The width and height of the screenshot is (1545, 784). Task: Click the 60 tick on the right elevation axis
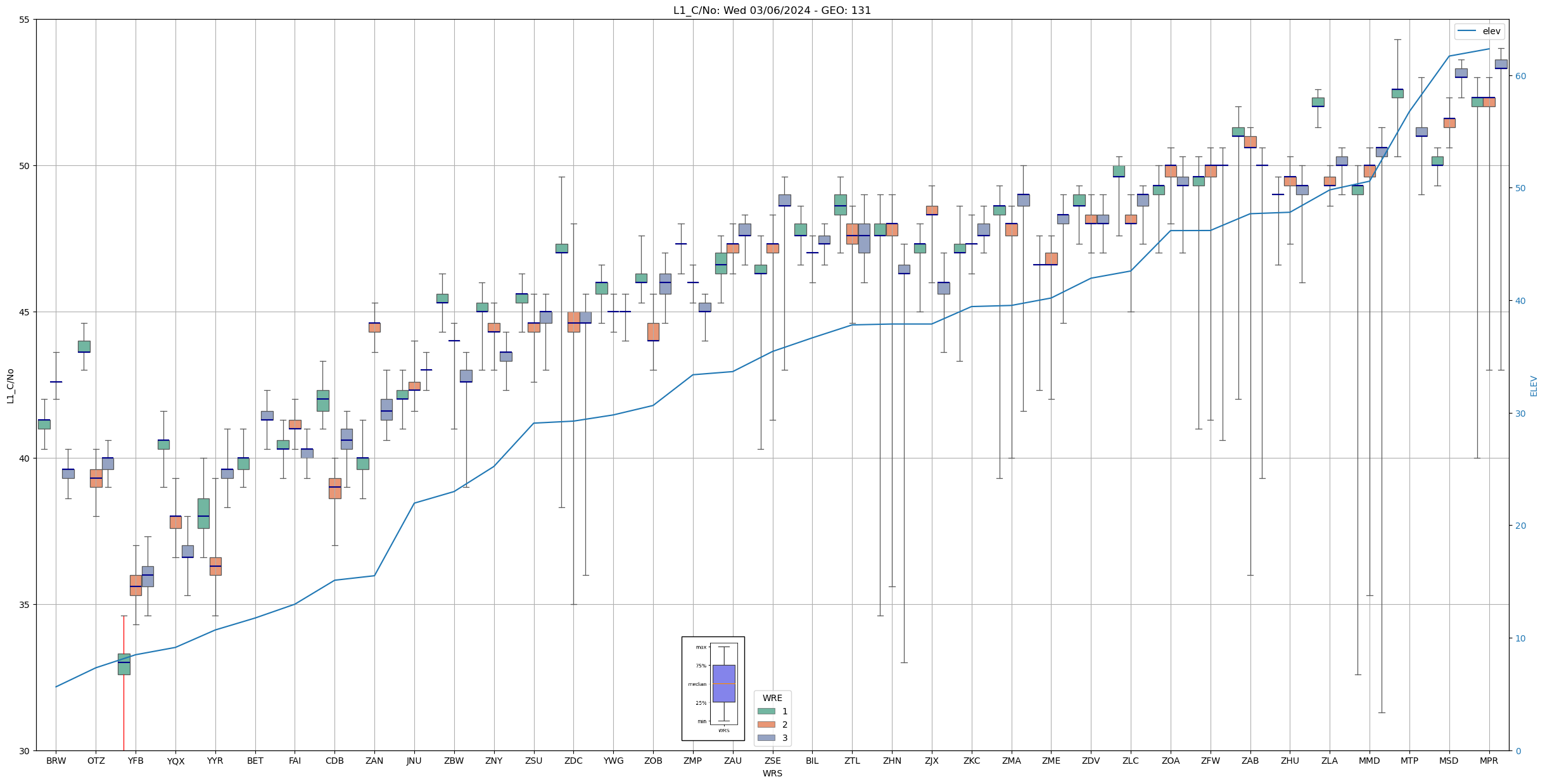pos(1520,76)
